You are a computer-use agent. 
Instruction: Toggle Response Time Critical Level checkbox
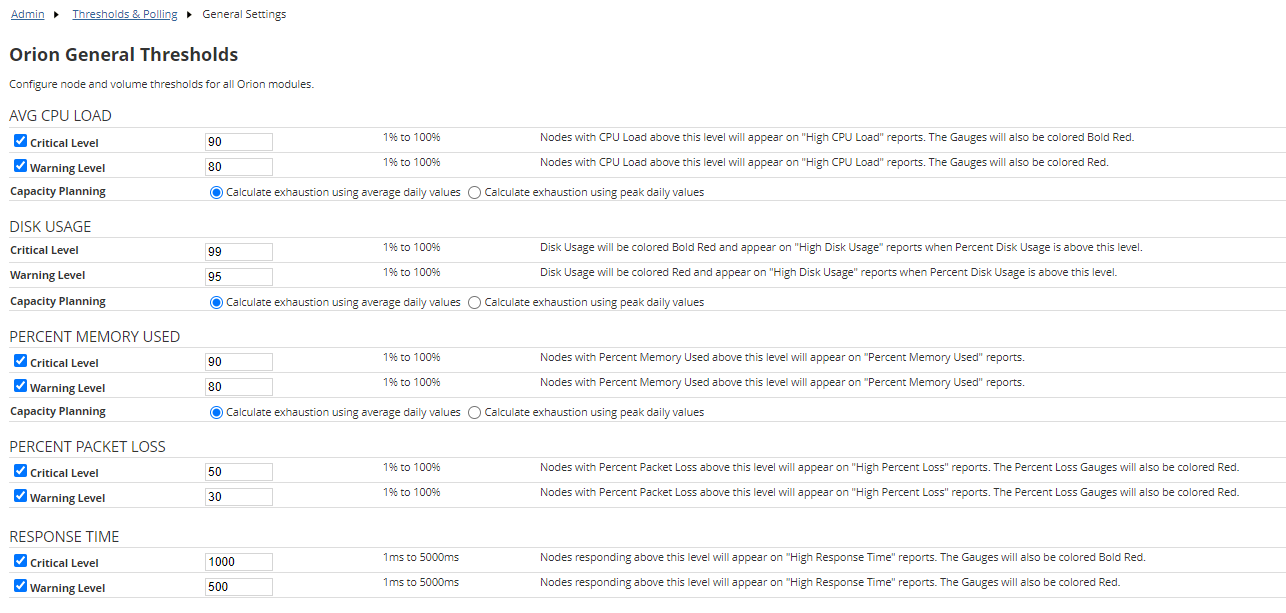tap(20, 561)
